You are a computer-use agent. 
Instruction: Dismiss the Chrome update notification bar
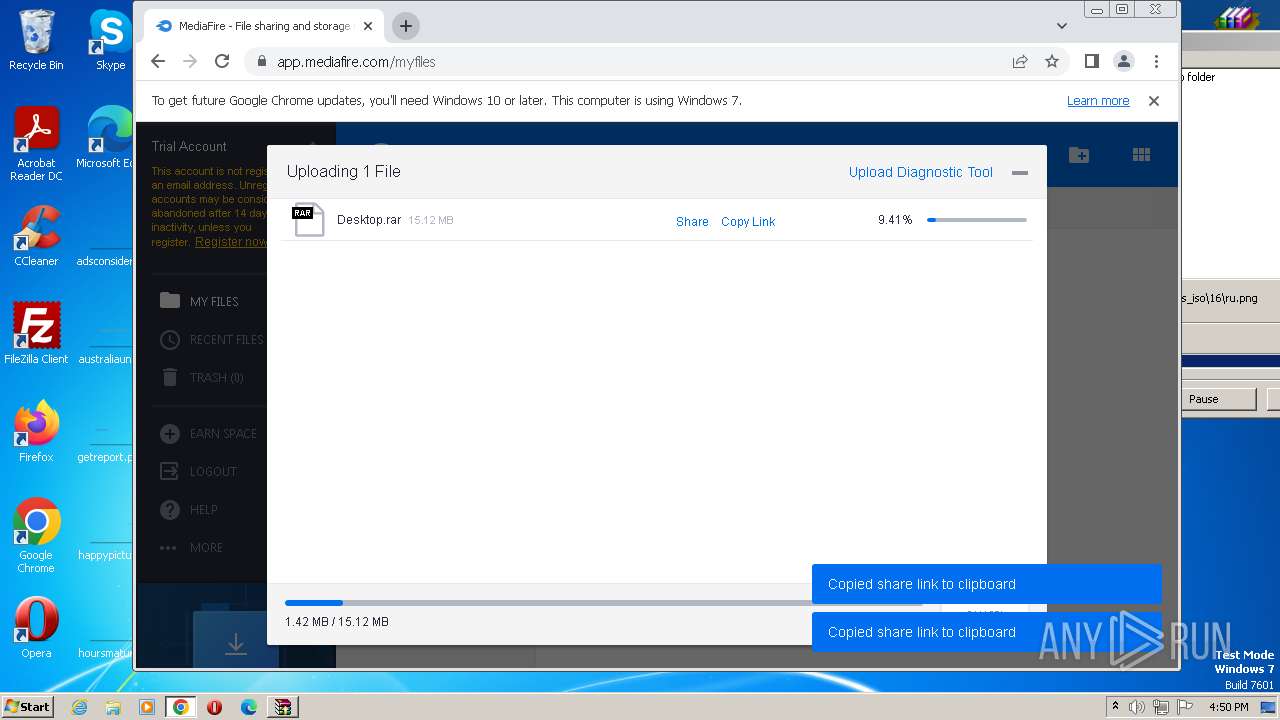[1153, 101]
